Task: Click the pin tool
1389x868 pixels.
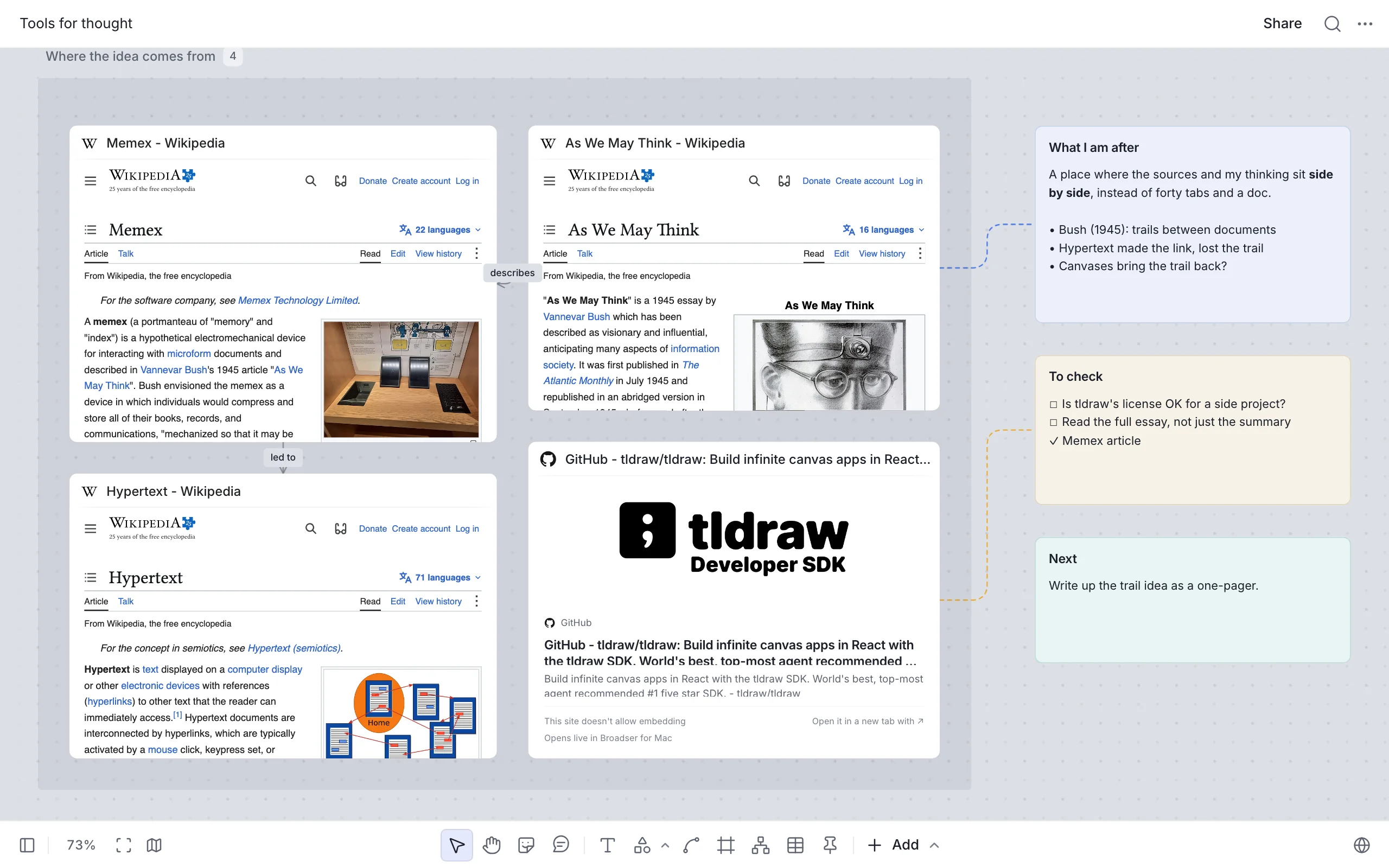Action: (830, 845)
